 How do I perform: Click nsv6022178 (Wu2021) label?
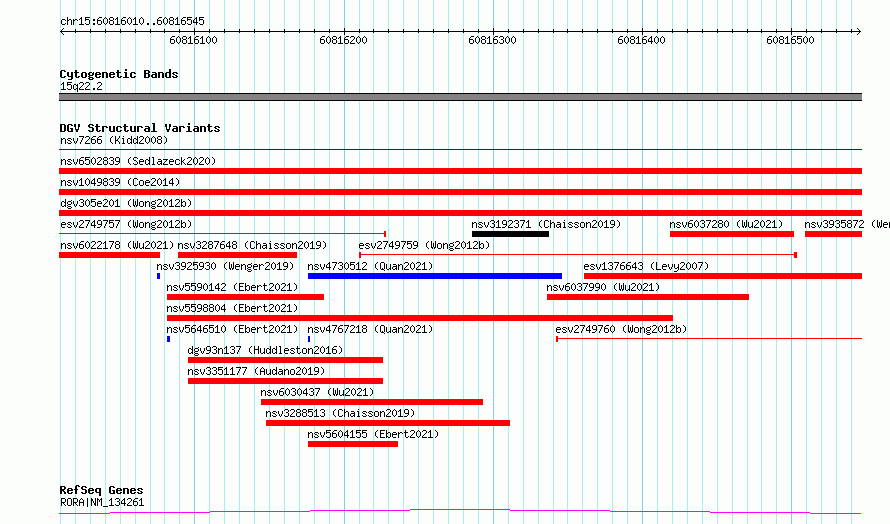[116, 245]
